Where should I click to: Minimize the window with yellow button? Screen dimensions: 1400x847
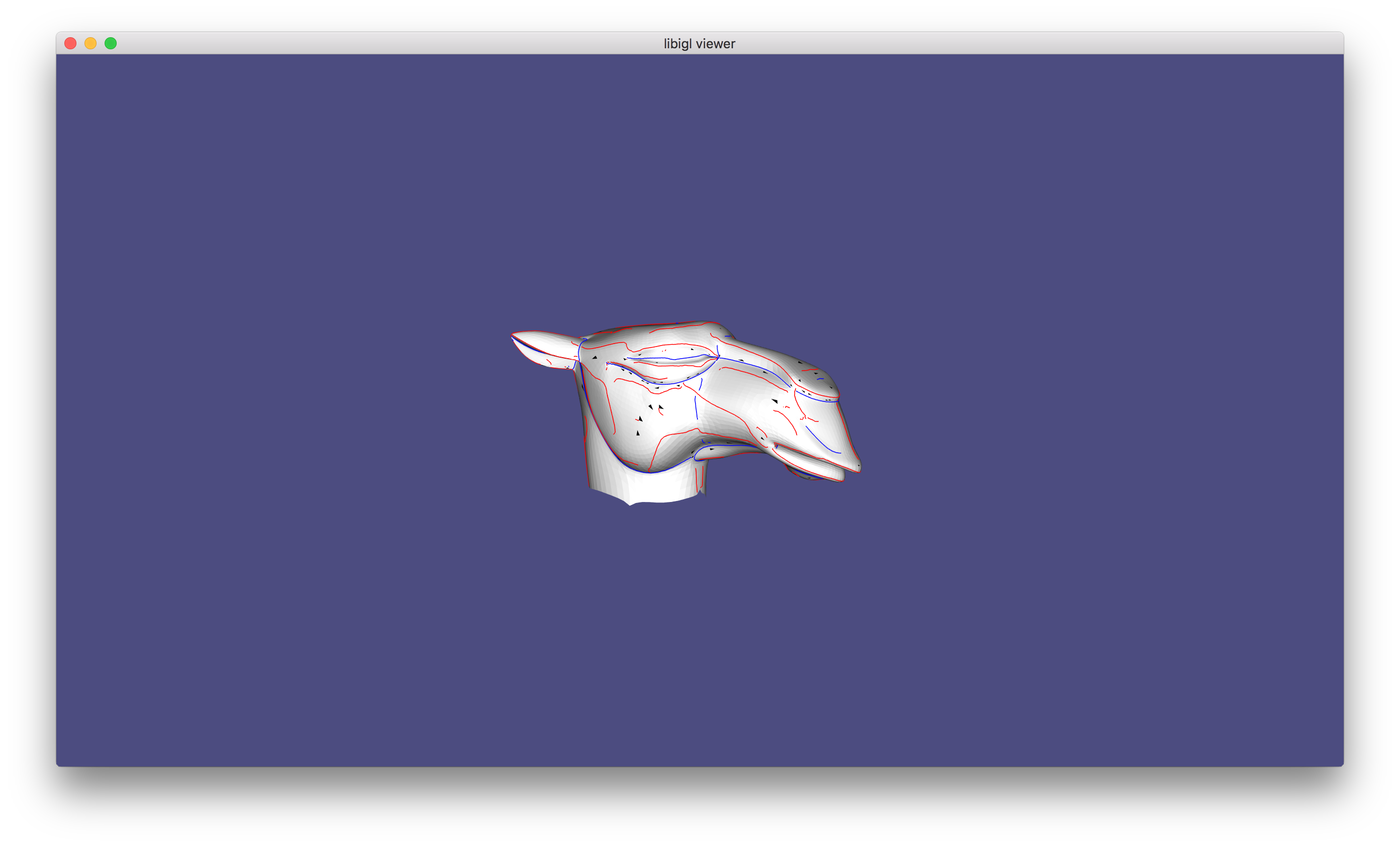click(91, 43)
